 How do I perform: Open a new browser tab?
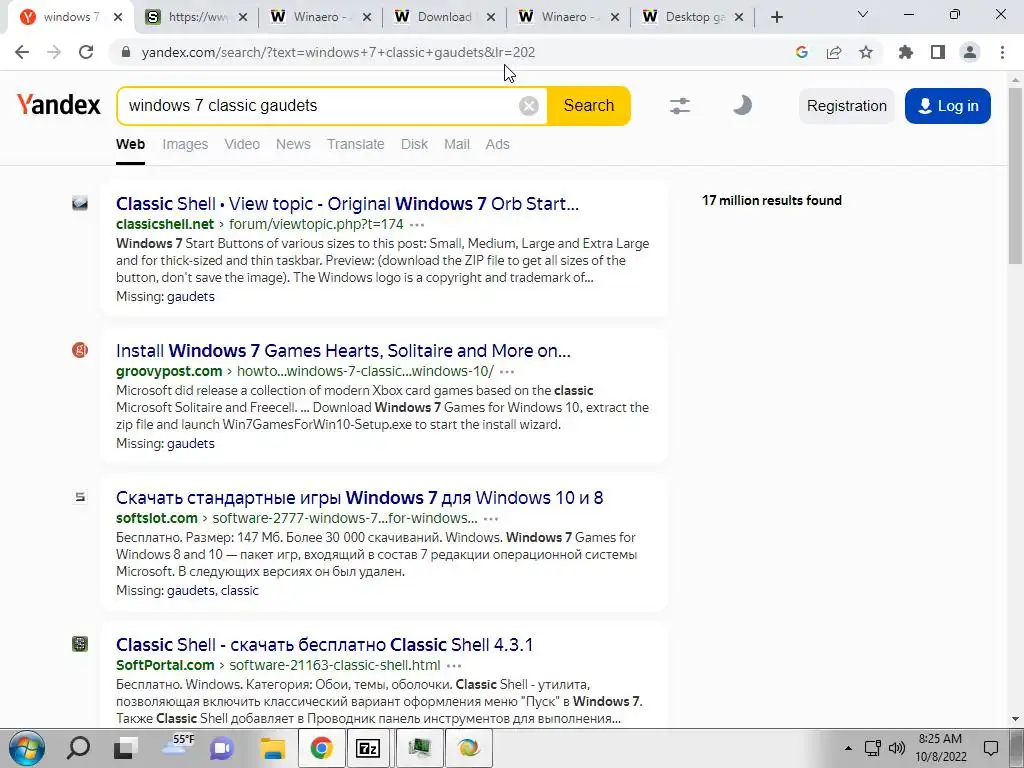click(776, 17)
